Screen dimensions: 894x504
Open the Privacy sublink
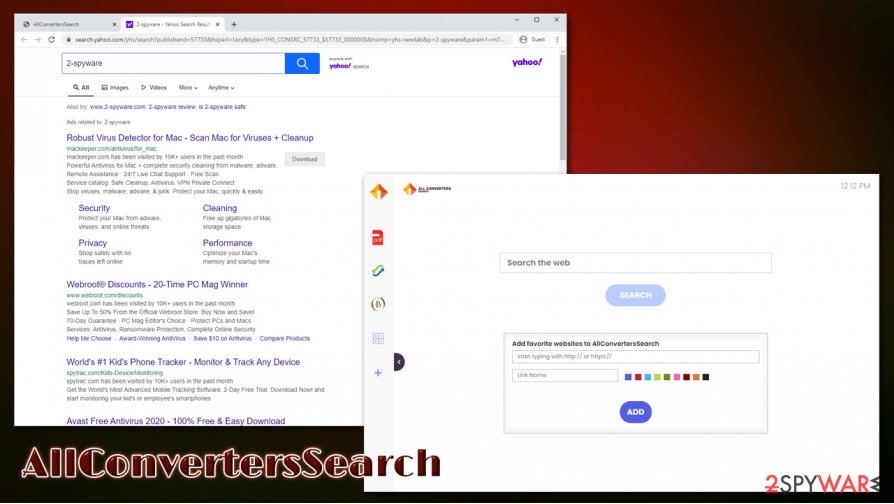click(x=92, y=243)
